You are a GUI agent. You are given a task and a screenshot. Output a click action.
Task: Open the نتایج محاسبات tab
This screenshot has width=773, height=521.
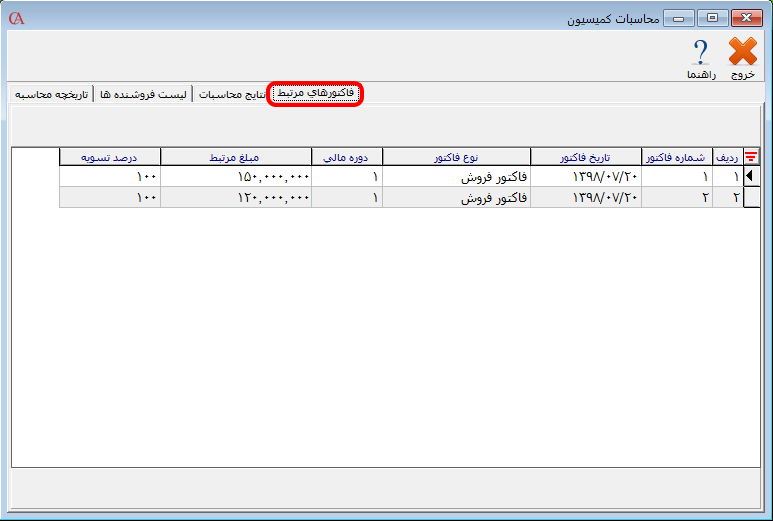232,95
